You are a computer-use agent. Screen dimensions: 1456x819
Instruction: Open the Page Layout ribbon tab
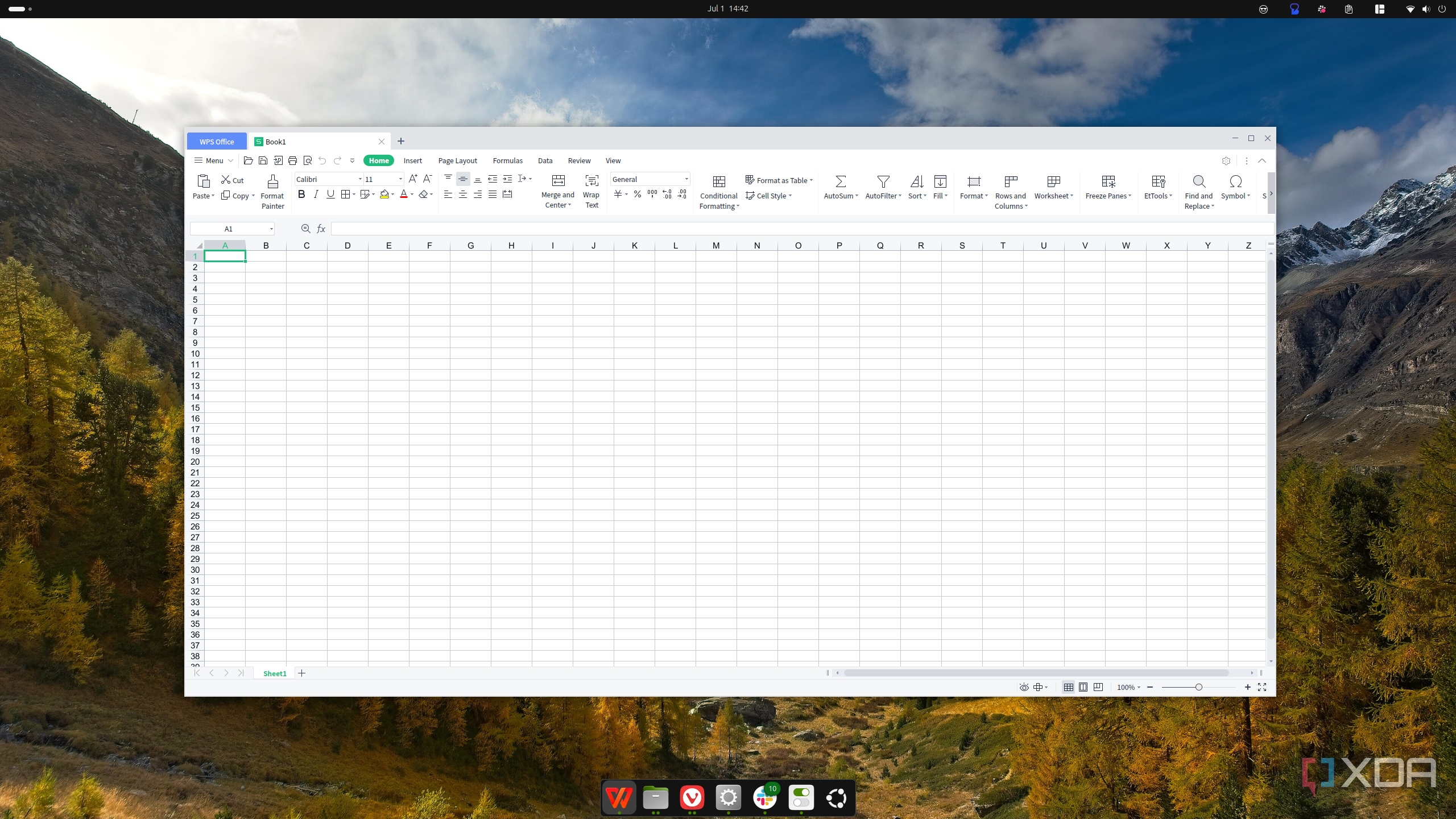457,160
